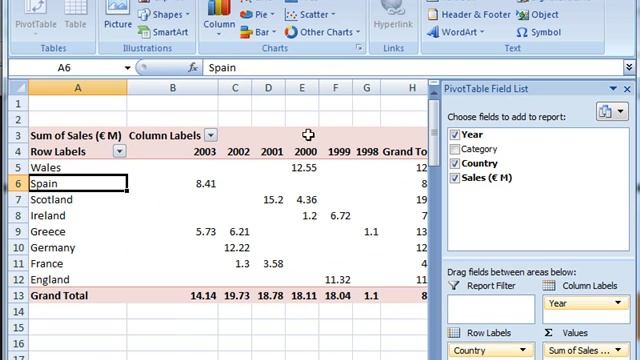Open the Scatter chart menu
This screenshot has width=640, height=360.
point(310,15)
